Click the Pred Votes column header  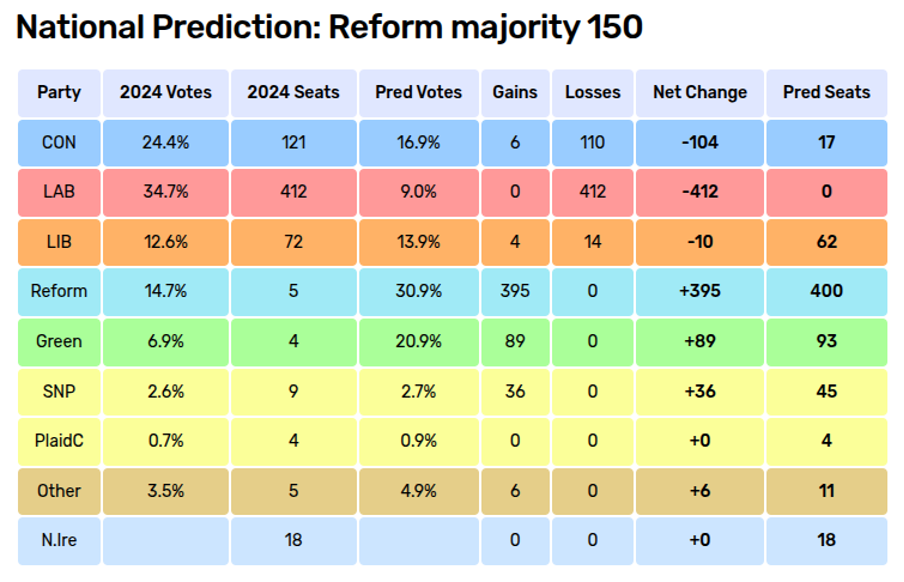click(418, 92)
